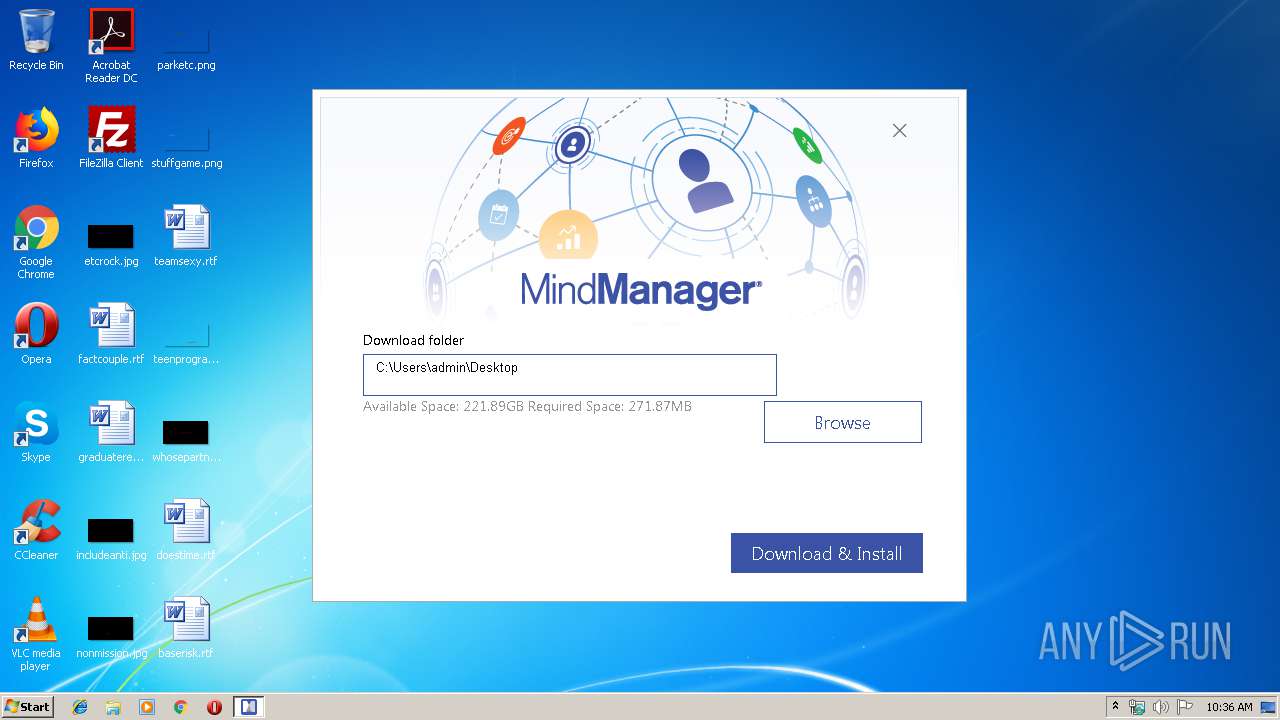Launch Skype desktop shortcut
1280x720 pixels.
pos(36,433)
